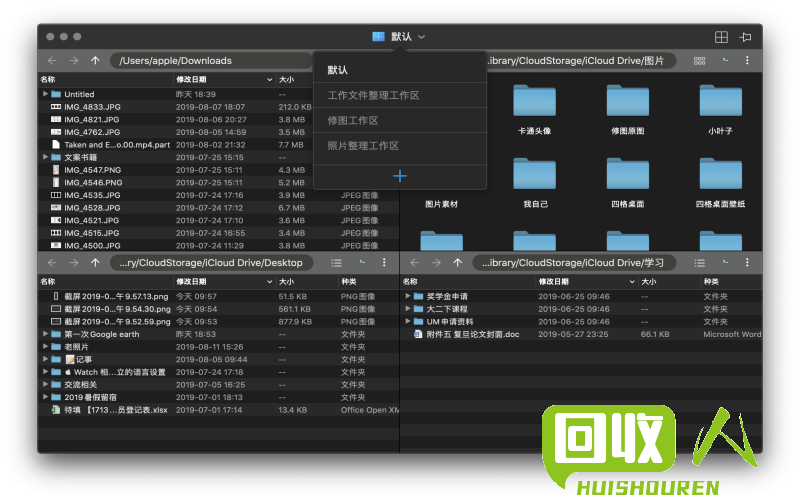Open terminal icon in the Desktop pane
Image resolution: width=800 pixels, height=500 pixels.
362,262
